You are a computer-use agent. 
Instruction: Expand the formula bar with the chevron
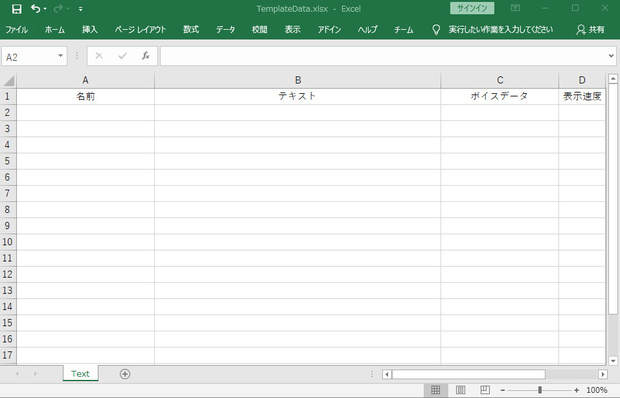click(611, 56)
